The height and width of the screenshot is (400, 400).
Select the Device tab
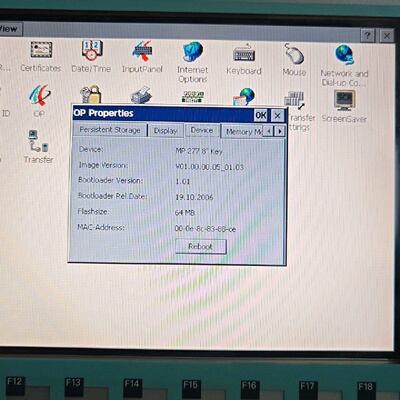pos(202,130)
